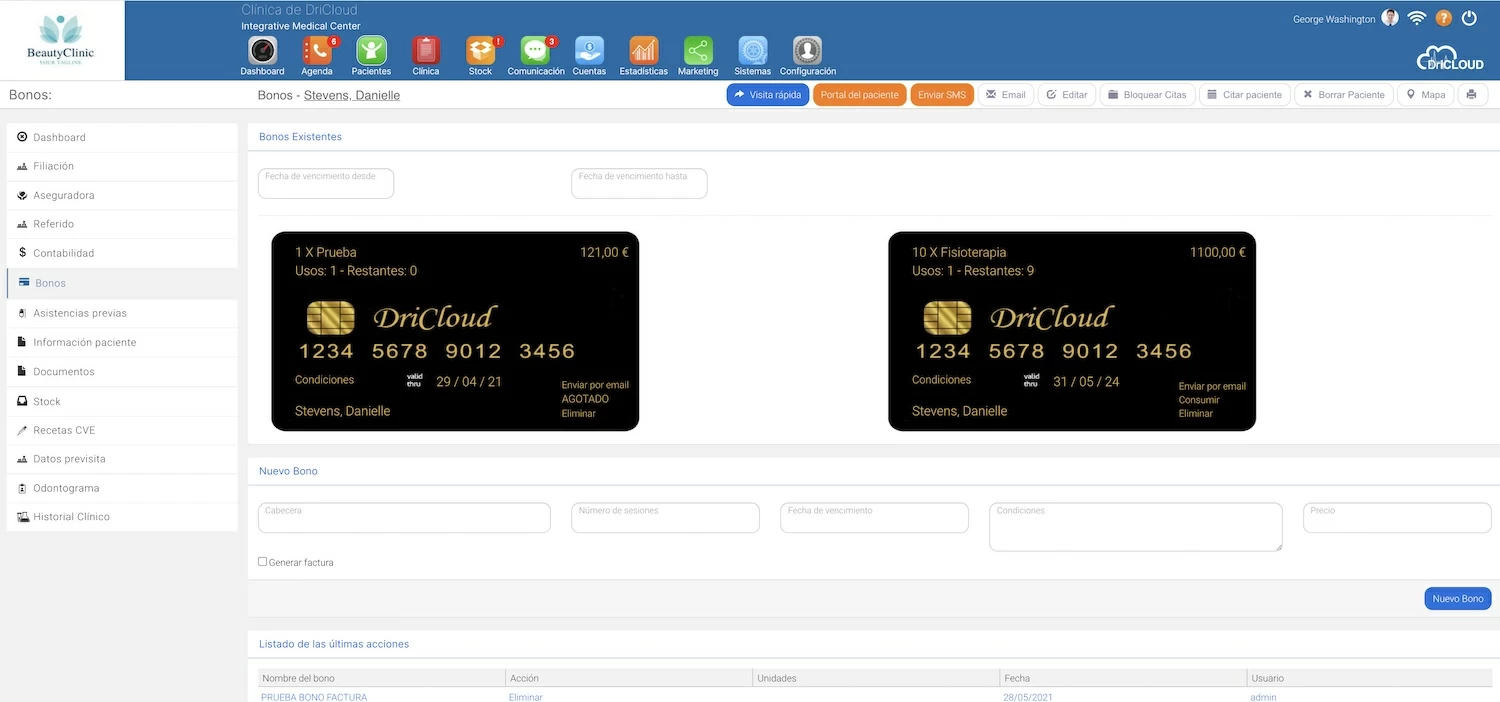The image size is (1500, 702).
Task: Open the Agenda module icon
Action: 317,51
